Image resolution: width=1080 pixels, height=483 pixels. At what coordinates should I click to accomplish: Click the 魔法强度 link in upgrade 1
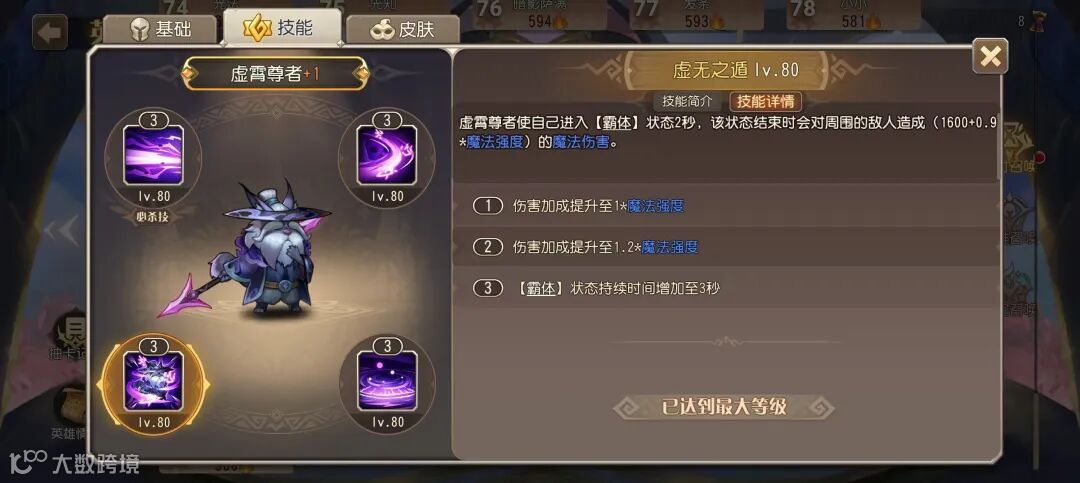656,205
